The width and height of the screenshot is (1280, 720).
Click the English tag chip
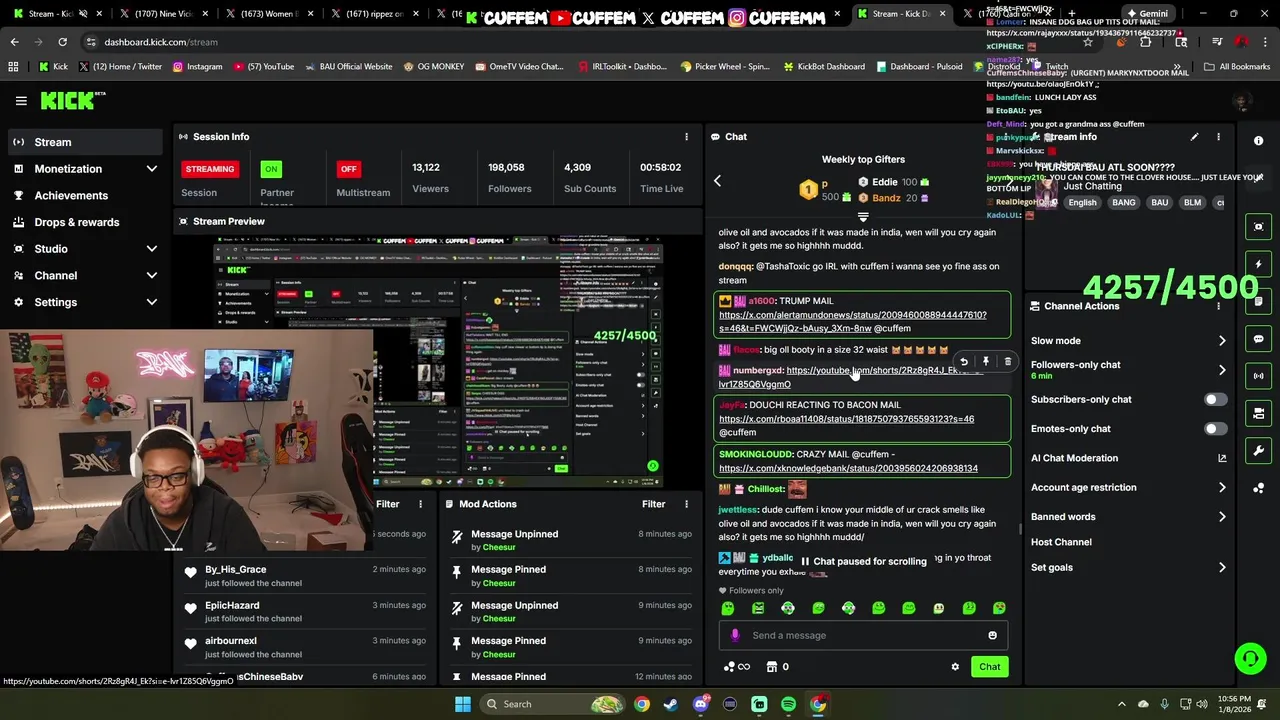(x=1082, y=203)
